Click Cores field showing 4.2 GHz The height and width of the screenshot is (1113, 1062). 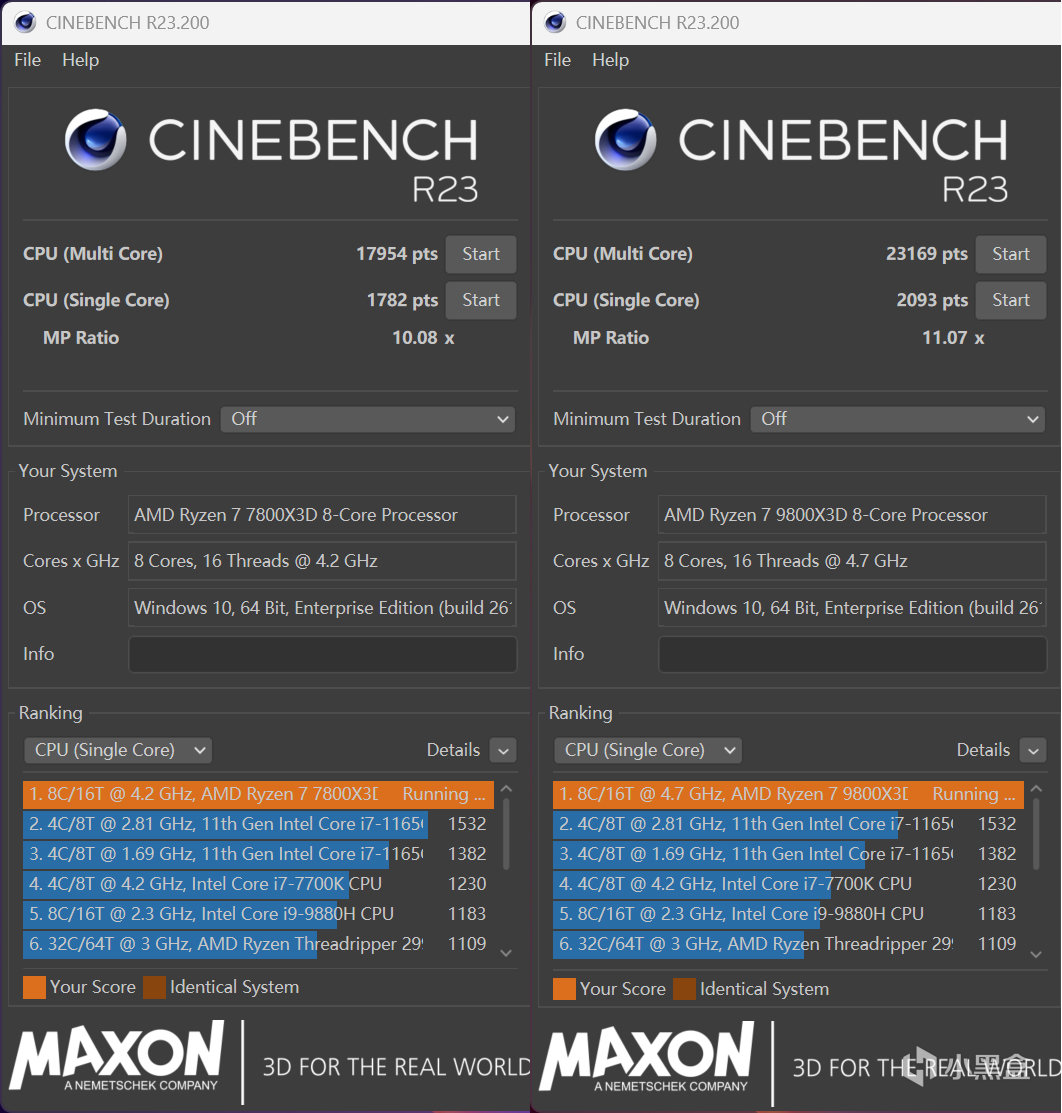click(322, 561)
